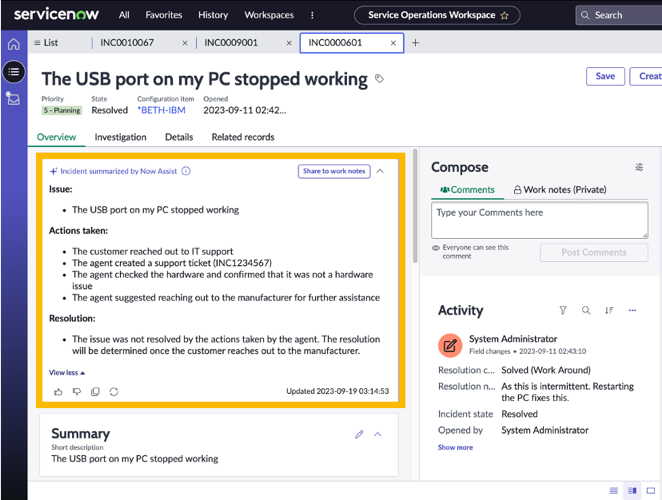This screenshot has width=662, height=500.
Task: Open the *BETH-IBM configuration item link
Action: click(x=161, y=110)
